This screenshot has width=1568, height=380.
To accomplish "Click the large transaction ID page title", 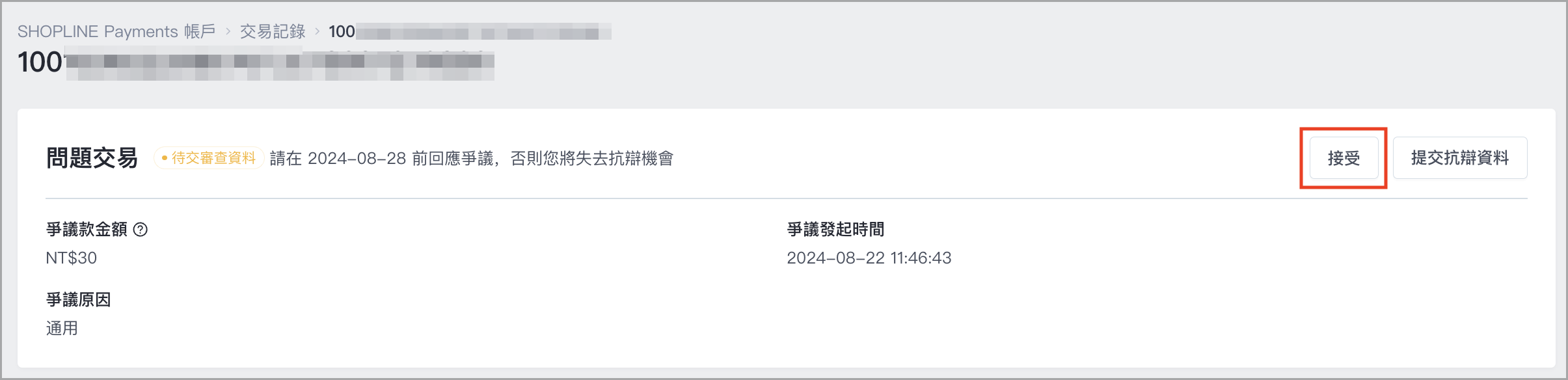I will pyautogui.click(x=256, y=63).
